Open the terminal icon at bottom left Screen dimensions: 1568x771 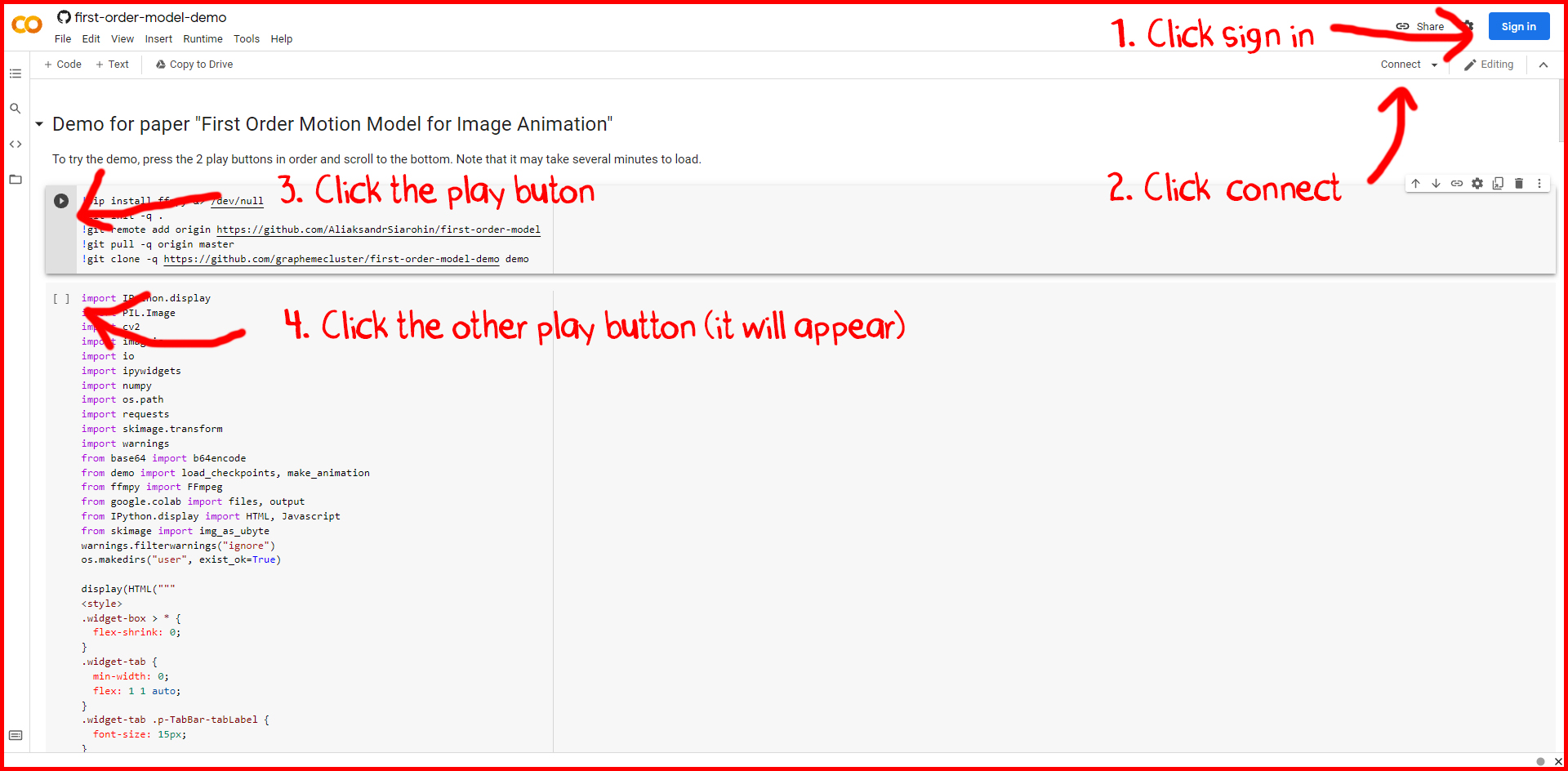click(16, 735)
